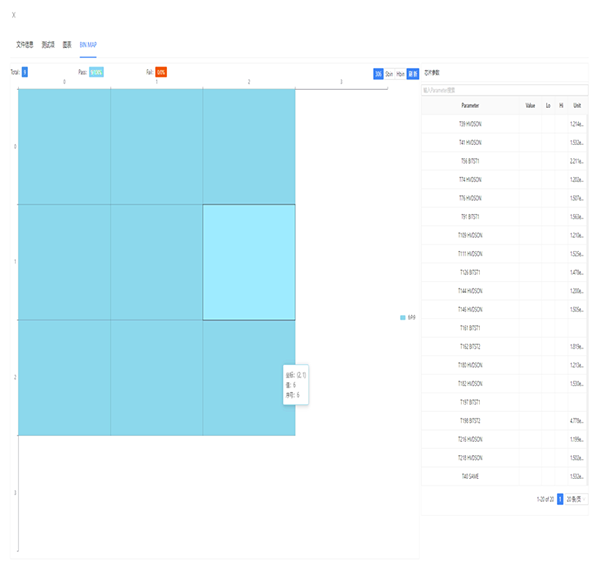Viewport: 600px width, 570px height.
Task: Sort by the Parameter column header
Action: coord(469,105)
